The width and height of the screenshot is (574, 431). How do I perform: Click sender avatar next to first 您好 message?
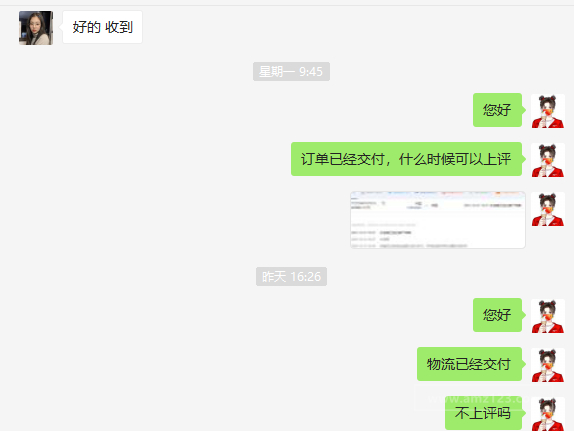point(548,111)
